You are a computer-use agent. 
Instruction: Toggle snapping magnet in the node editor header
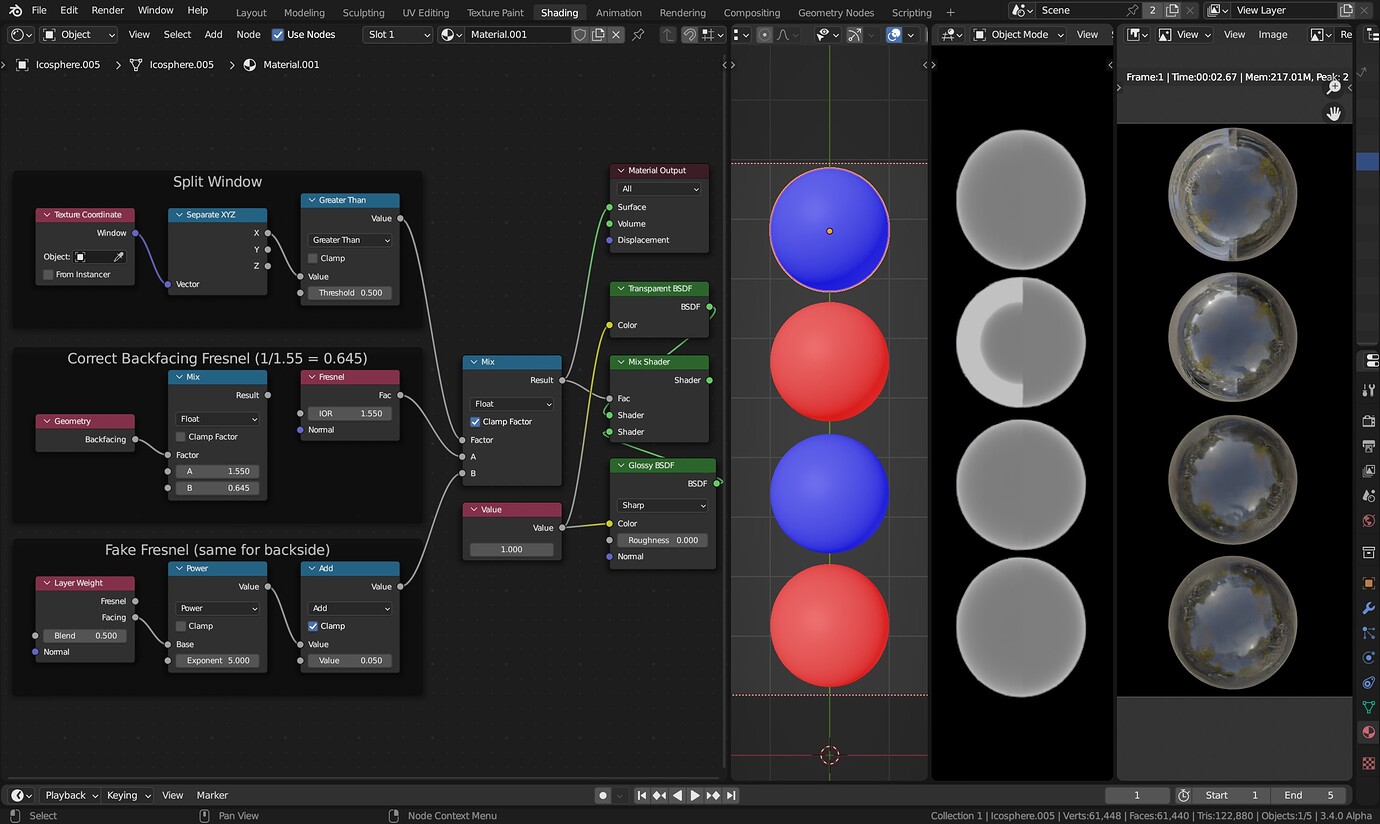click(x=691, y=34)
